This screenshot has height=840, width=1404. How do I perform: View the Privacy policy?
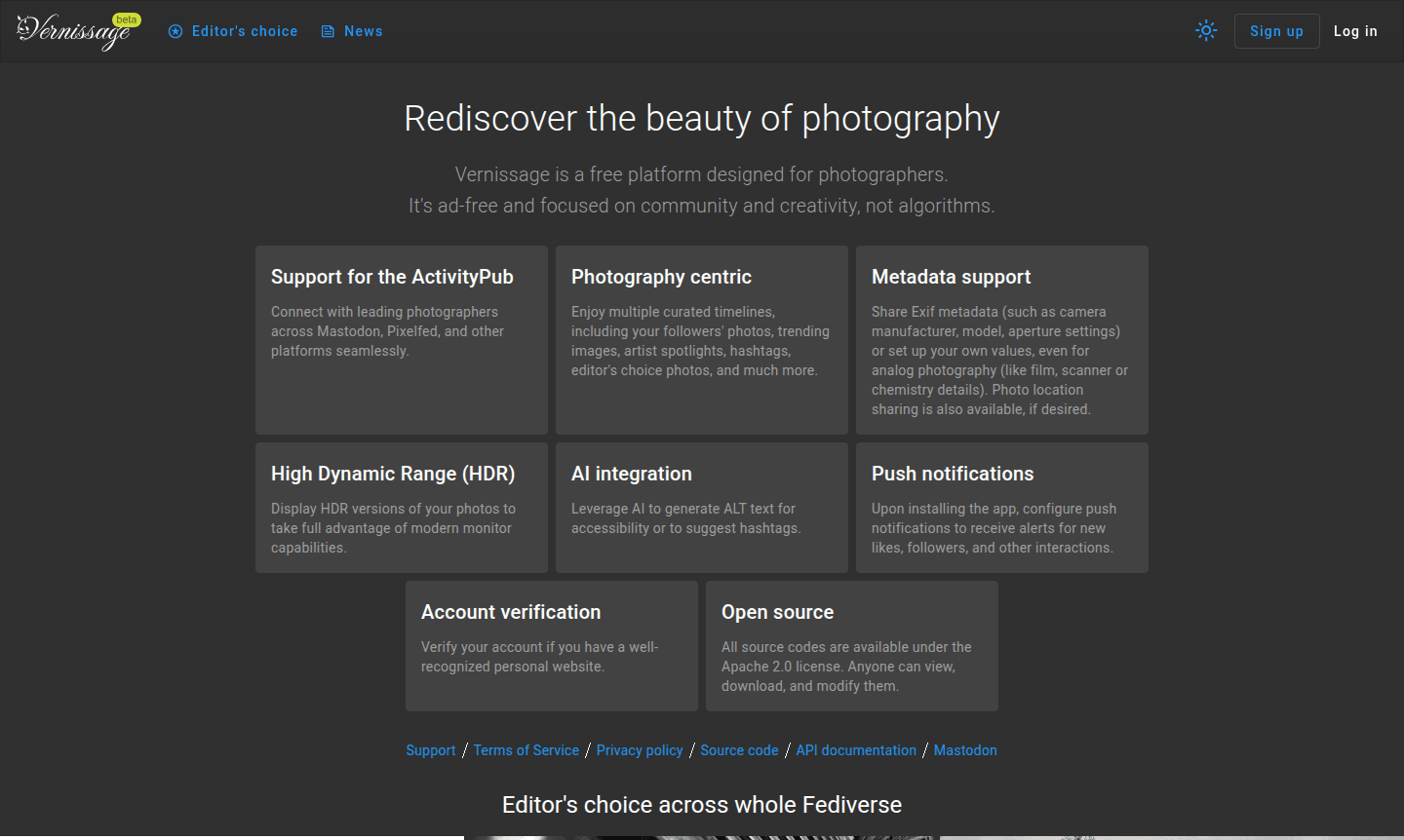pyautogui.click(x=640, y=749)
